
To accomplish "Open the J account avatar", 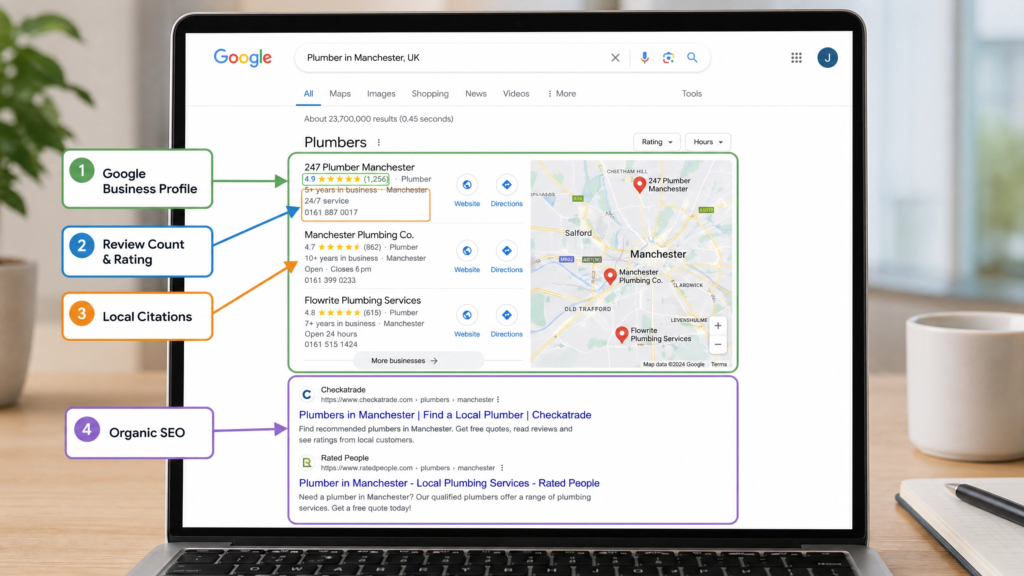I will coord(827,57).
